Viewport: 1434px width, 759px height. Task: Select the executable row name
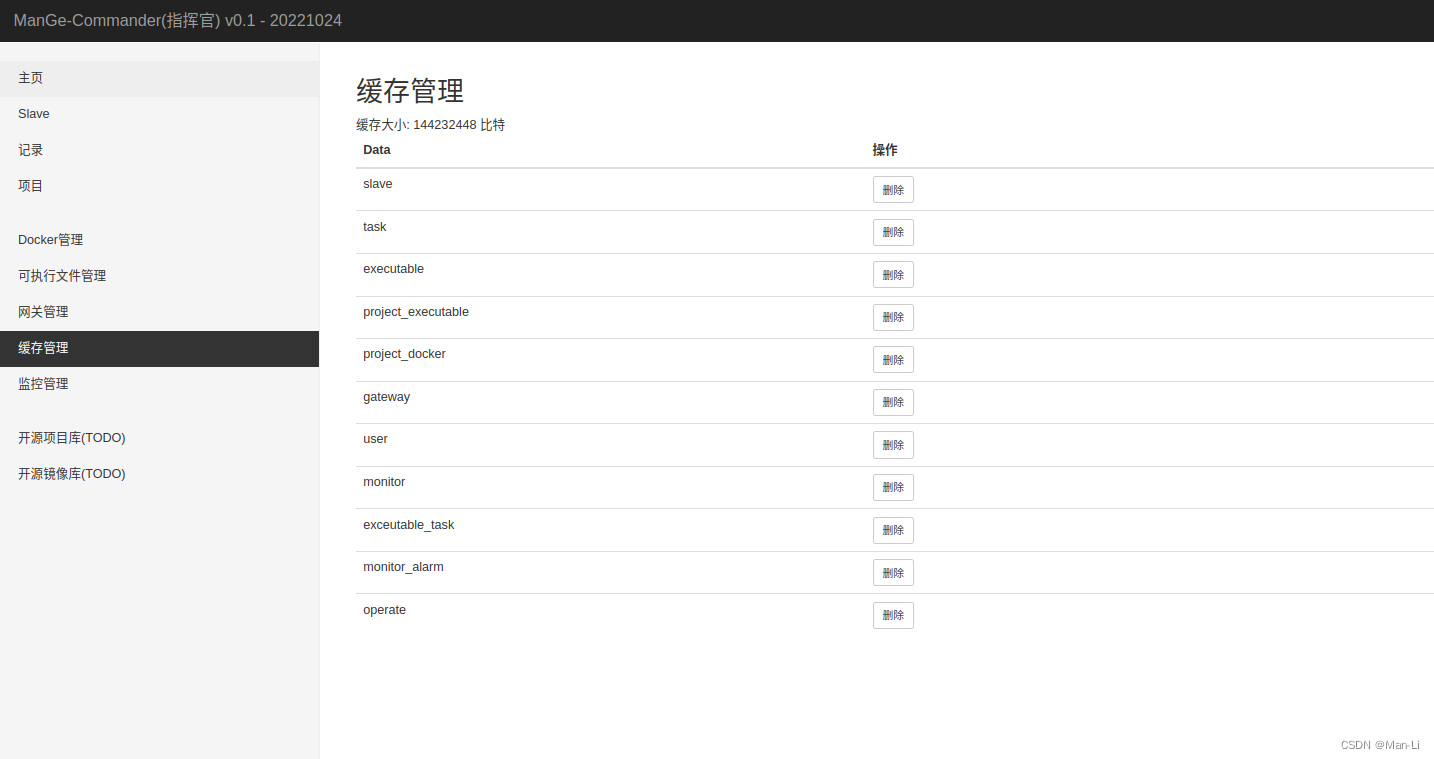394,269
